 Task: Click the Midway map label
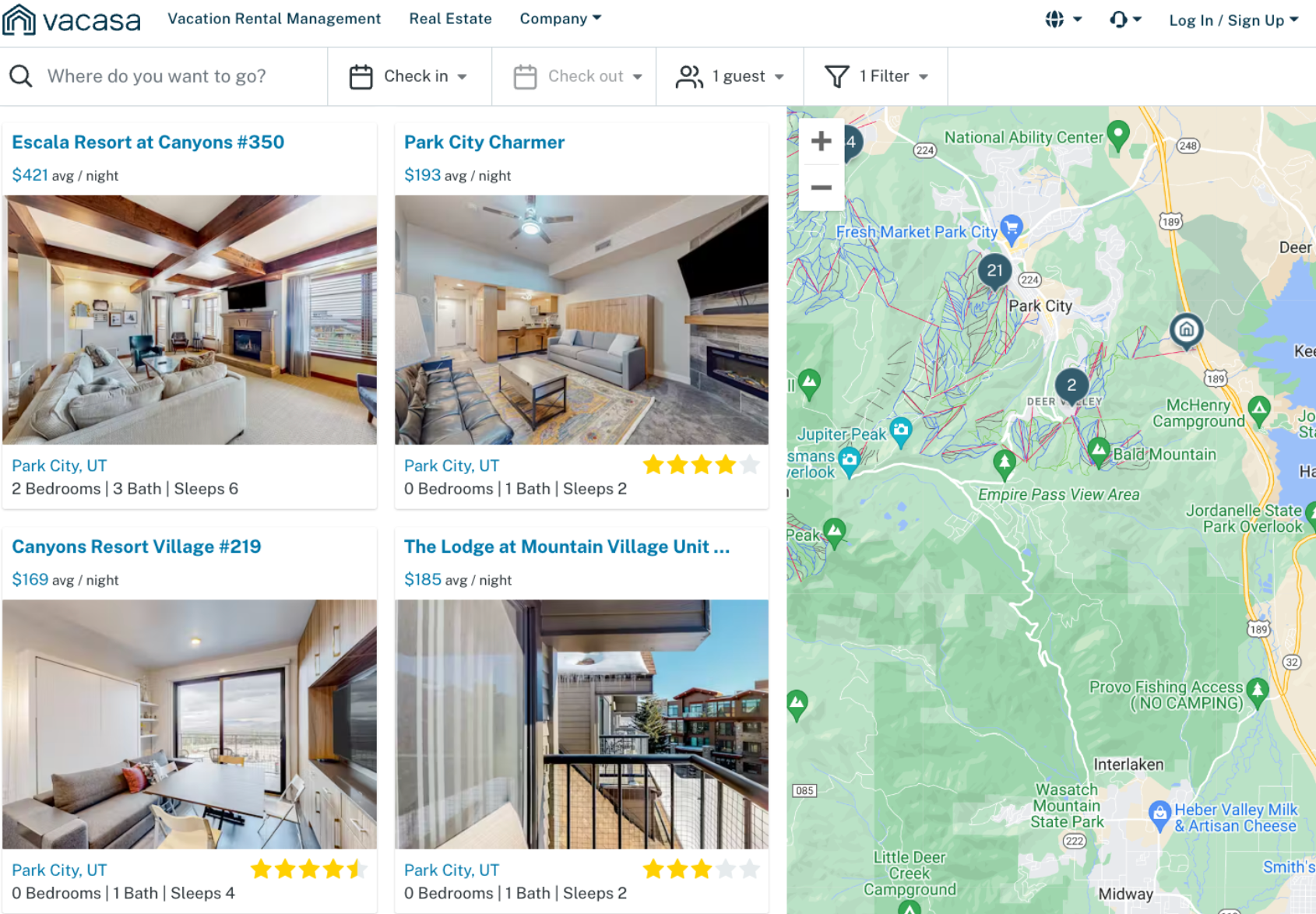(x=1125, y=894)
